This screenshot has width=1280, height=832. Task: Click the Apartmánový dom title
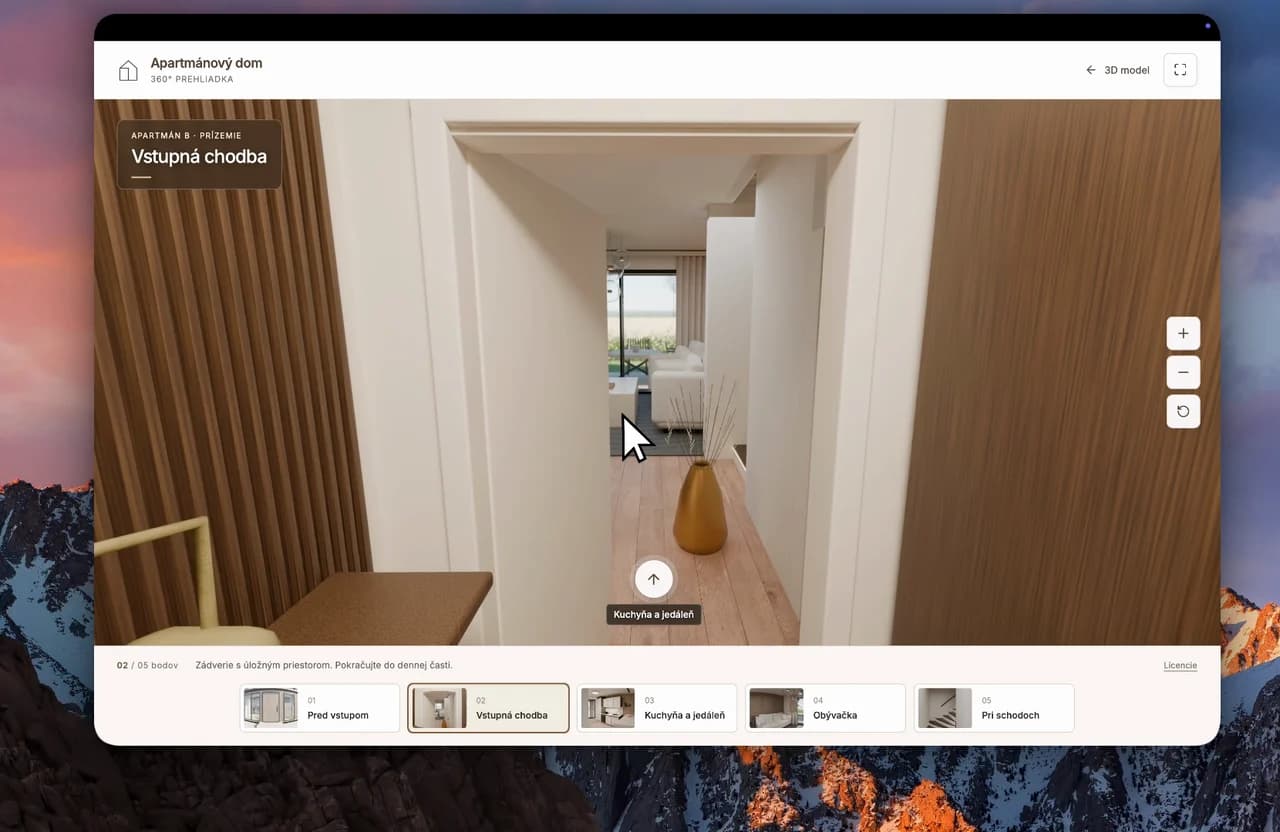(x=207, y=63)
